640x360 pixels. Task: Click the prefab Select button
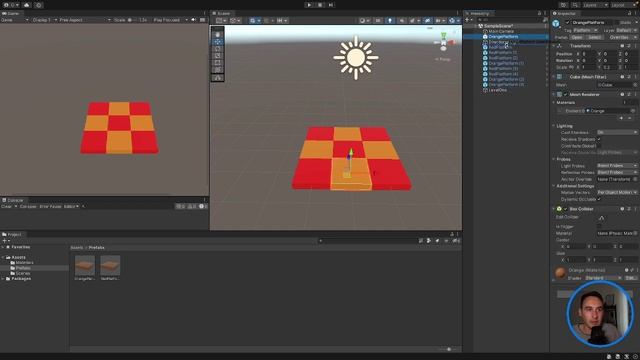(x=595, y=37)
